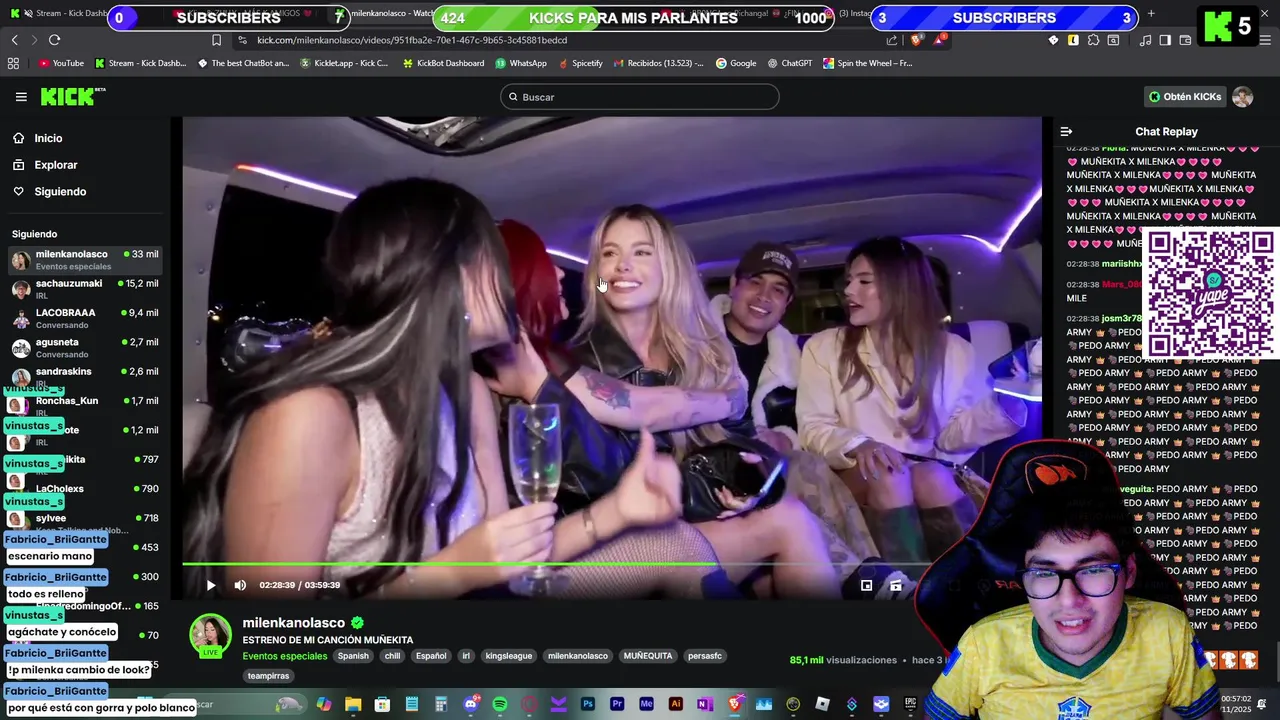This screenshot has height=720, width=1280.
Task: Open Siguiendo in the Kick sidebar
Action: [x=60, y=192]
